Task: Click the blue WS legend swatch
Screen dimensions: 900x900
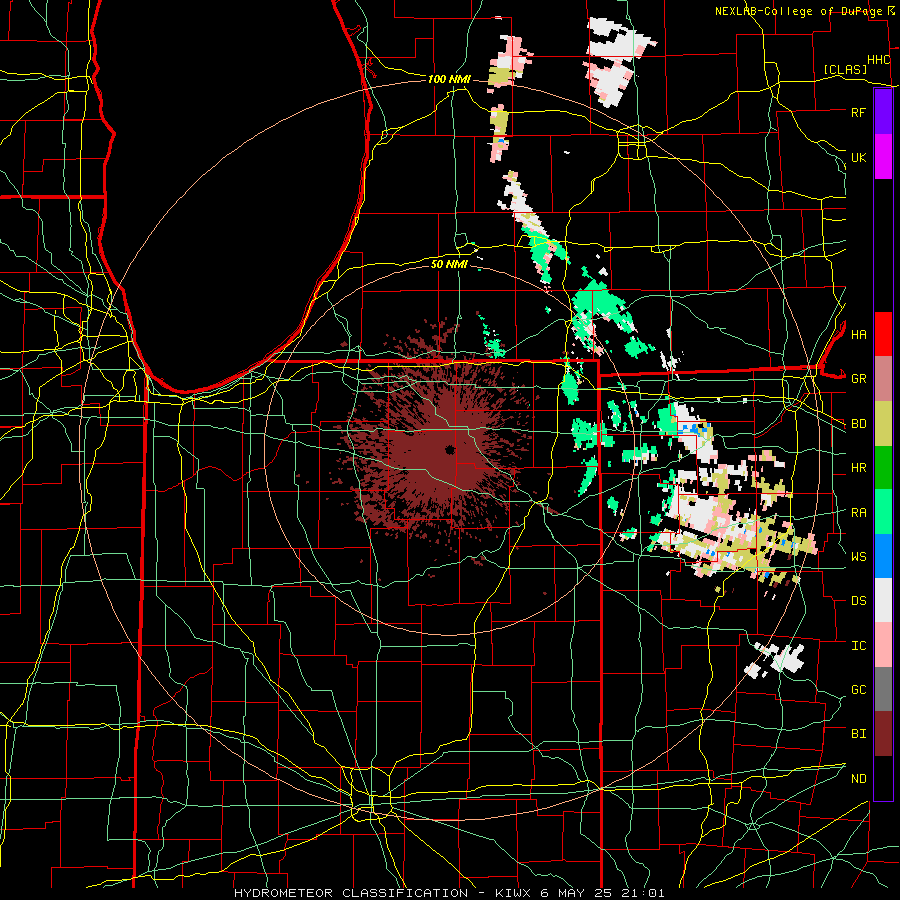Action: [x=883, y=556]
